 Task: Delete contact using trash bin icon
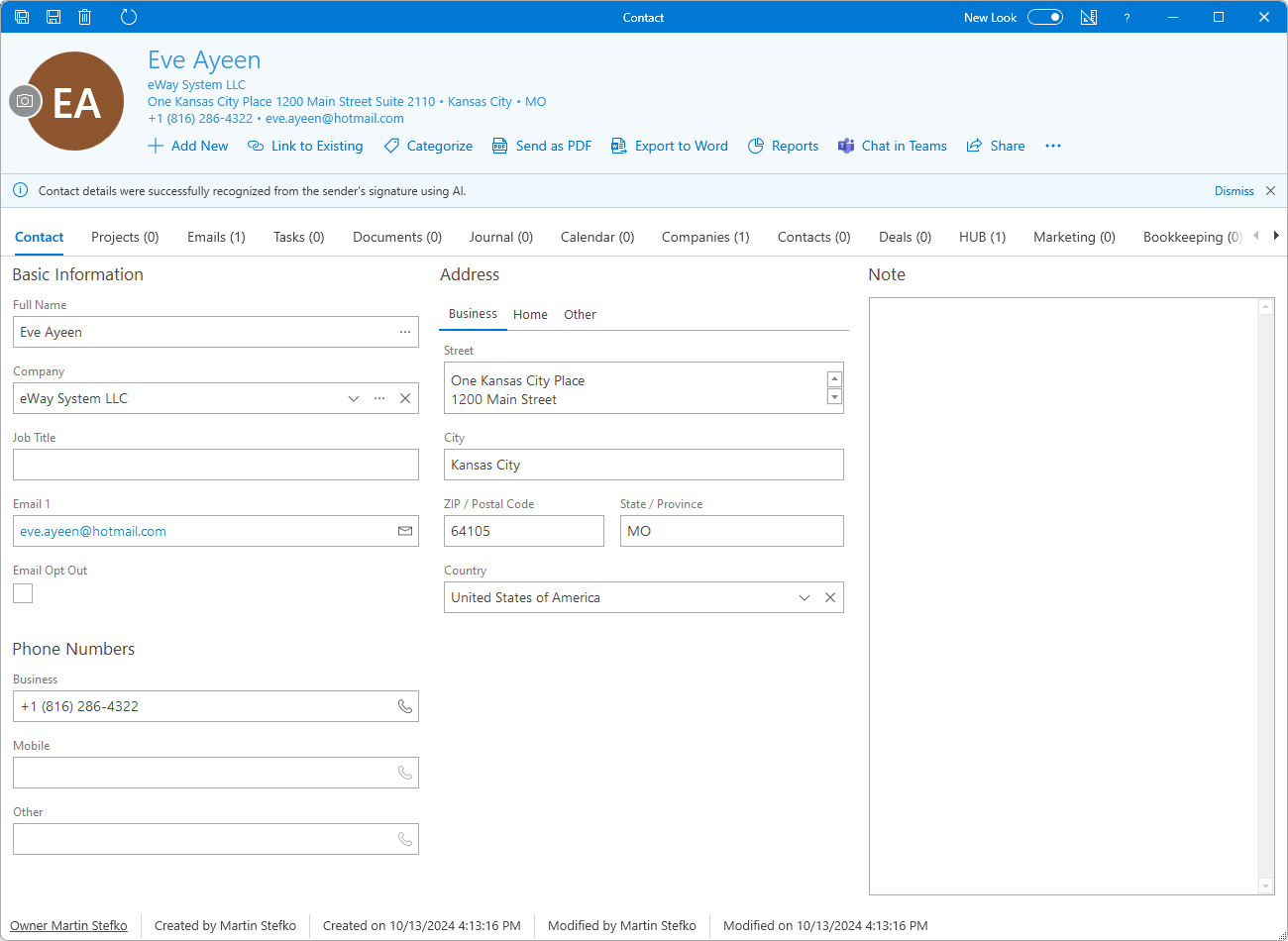(85, 17)
